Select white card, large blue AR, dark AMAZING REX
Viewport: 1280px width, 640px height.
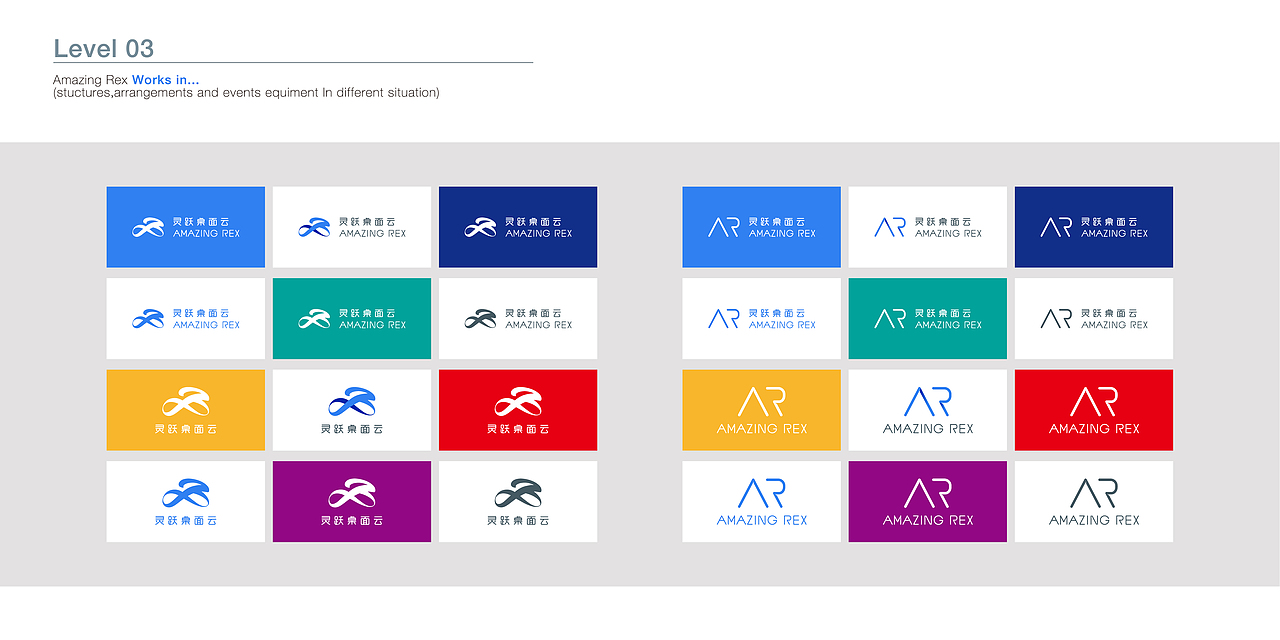[x=928, y=410]
